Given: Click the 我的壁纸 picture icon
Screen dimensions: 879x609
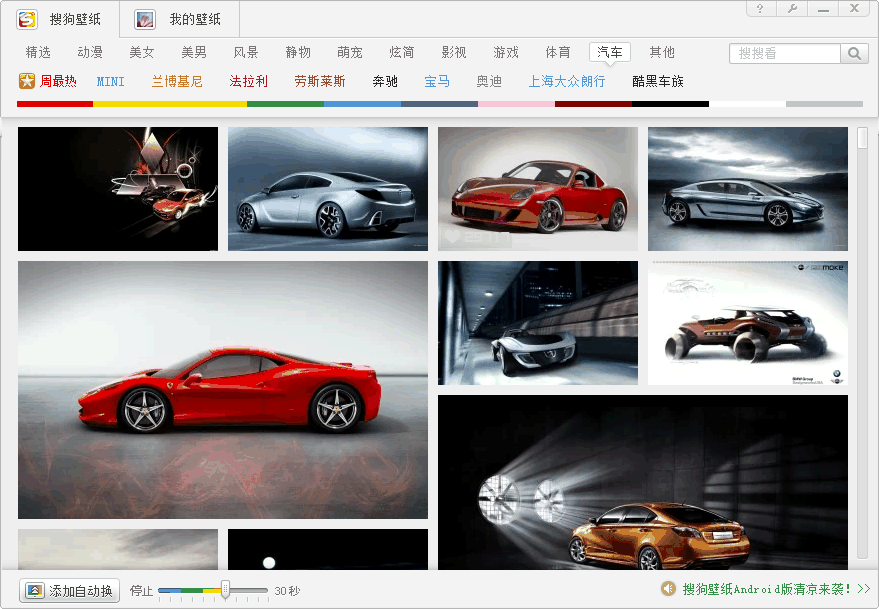Looking at the screenshot, I should coord(145,19).
